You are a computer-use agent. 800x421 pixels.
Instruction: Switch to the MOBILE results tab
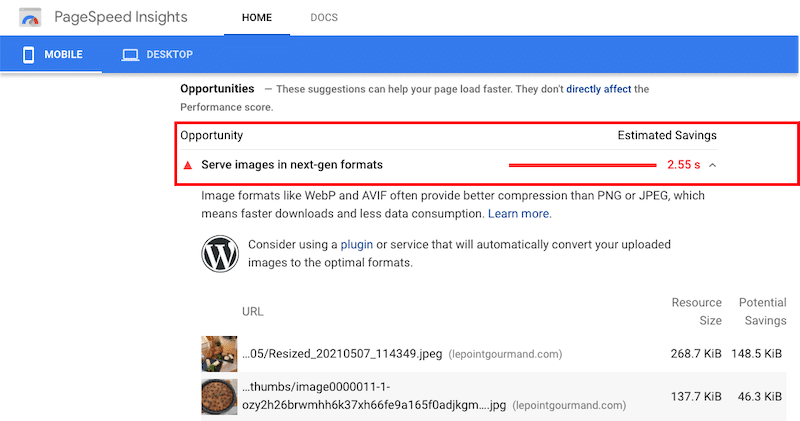(52, 55)
